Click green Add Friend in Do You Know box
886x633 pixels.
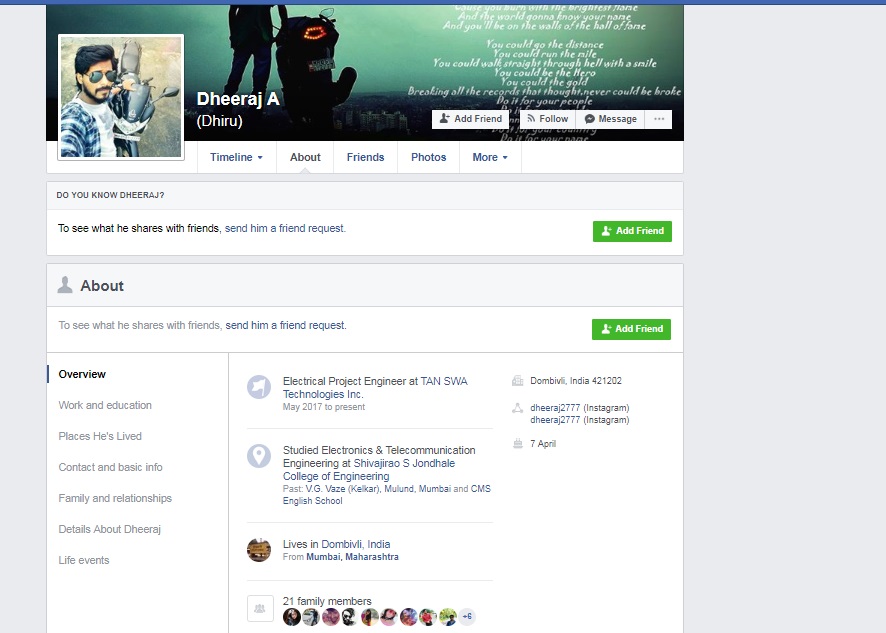(x=632, y=231)
